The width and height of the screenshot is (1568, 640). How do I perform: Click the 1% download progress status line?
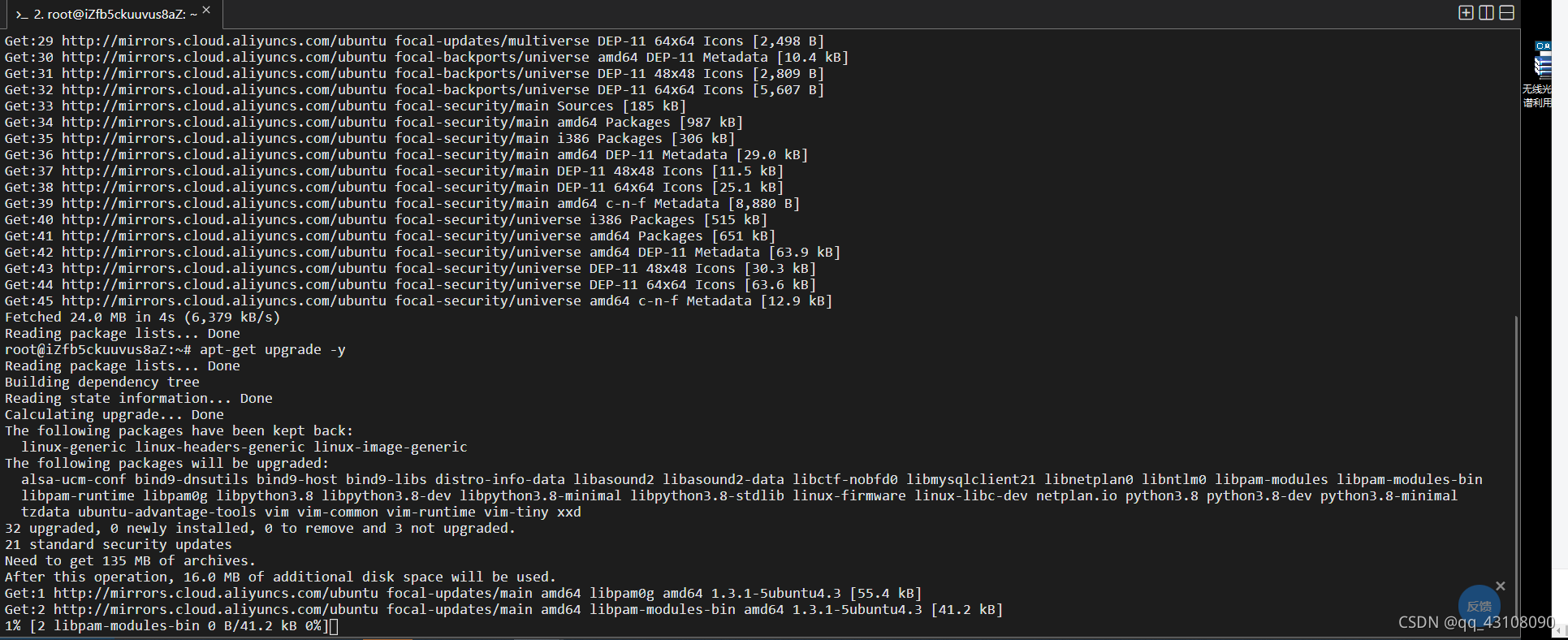point(167,625)
